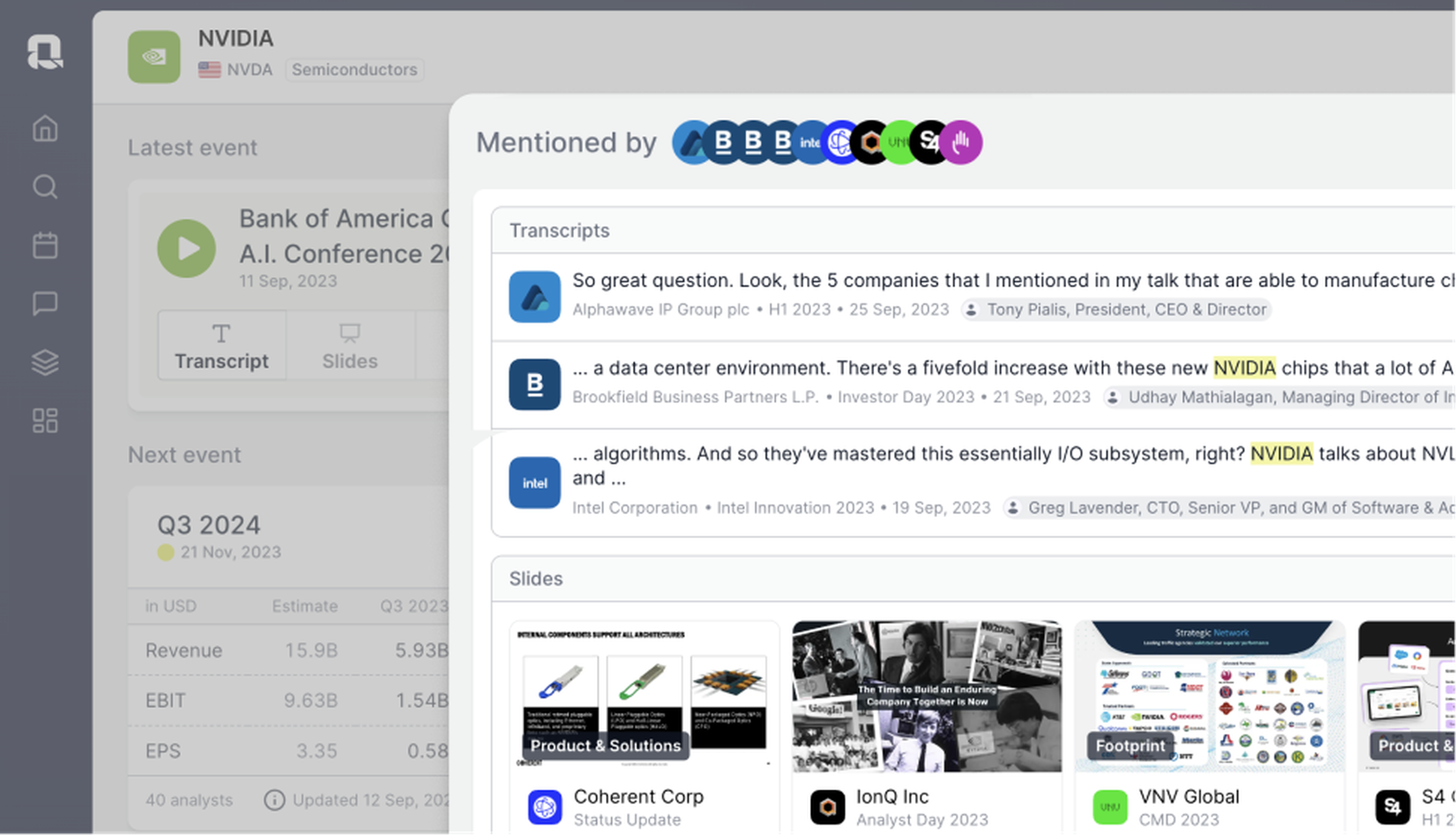Click the Coherent avatar in Mentioned by

[839, 142]
